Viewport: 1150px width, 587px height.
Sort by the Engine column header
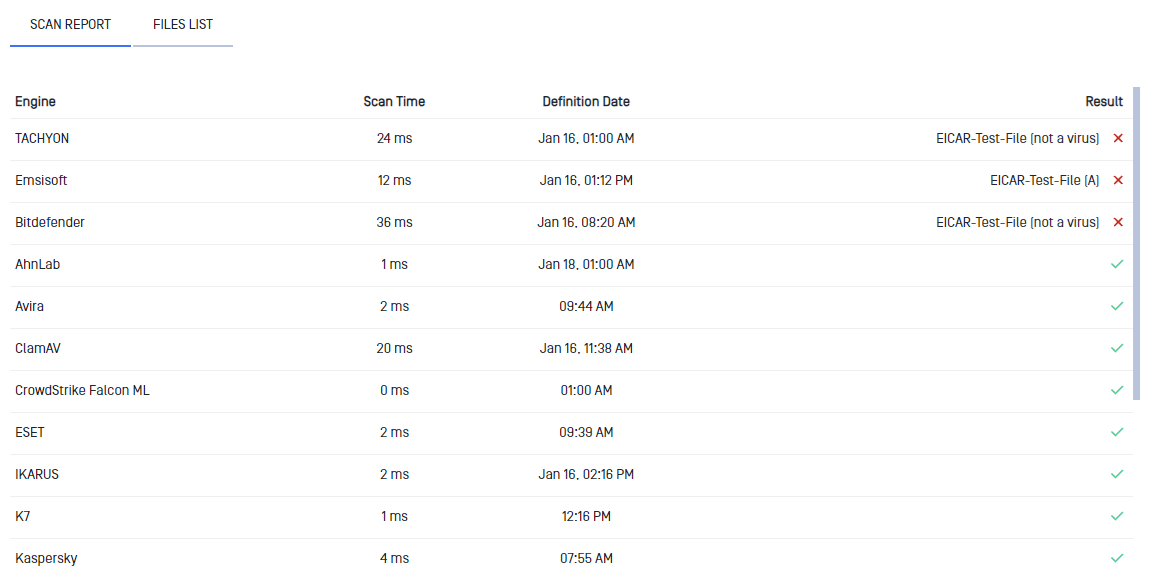coord(35,101)
